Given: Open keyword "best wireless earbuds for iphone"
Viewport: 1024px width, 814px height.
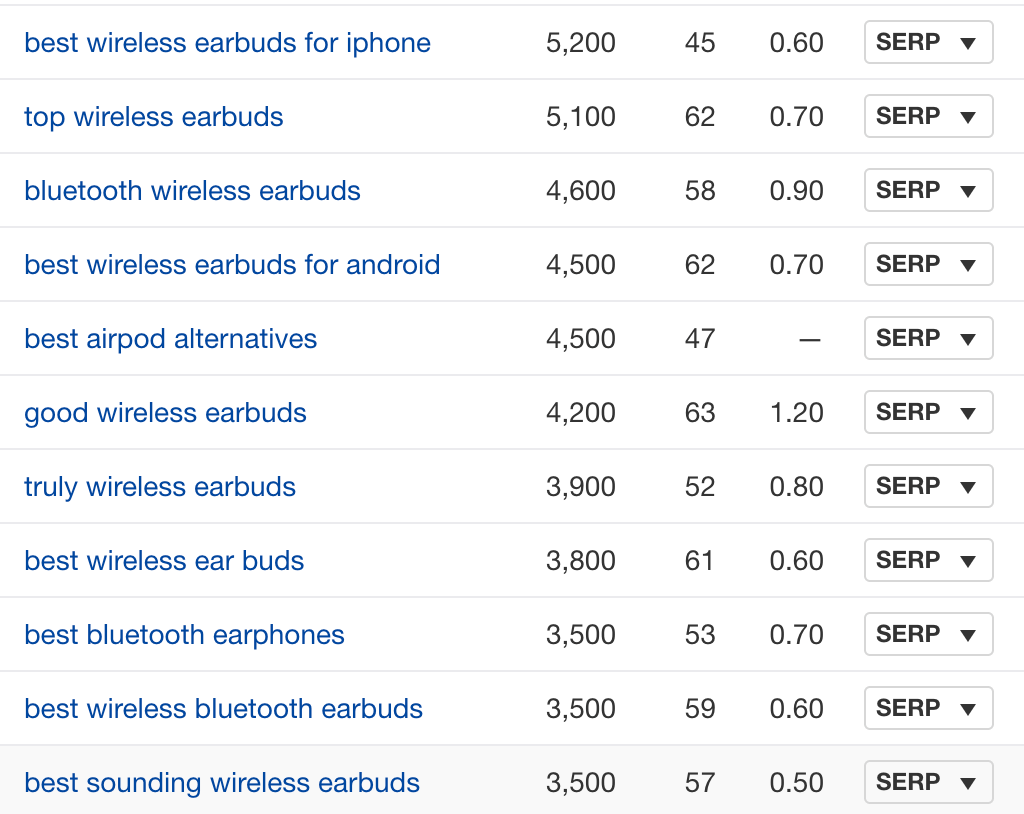Looking at the screenshot, I should (x=227, y=43).
